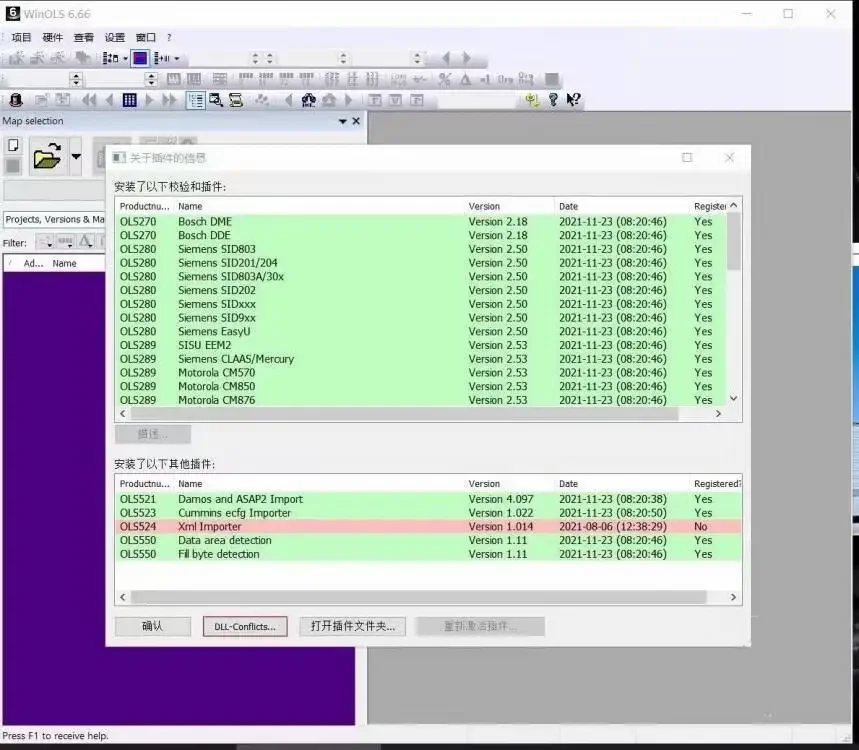Click the question mark help icon
The height and width of the screenshot is (750, 859).
[553, 99]
